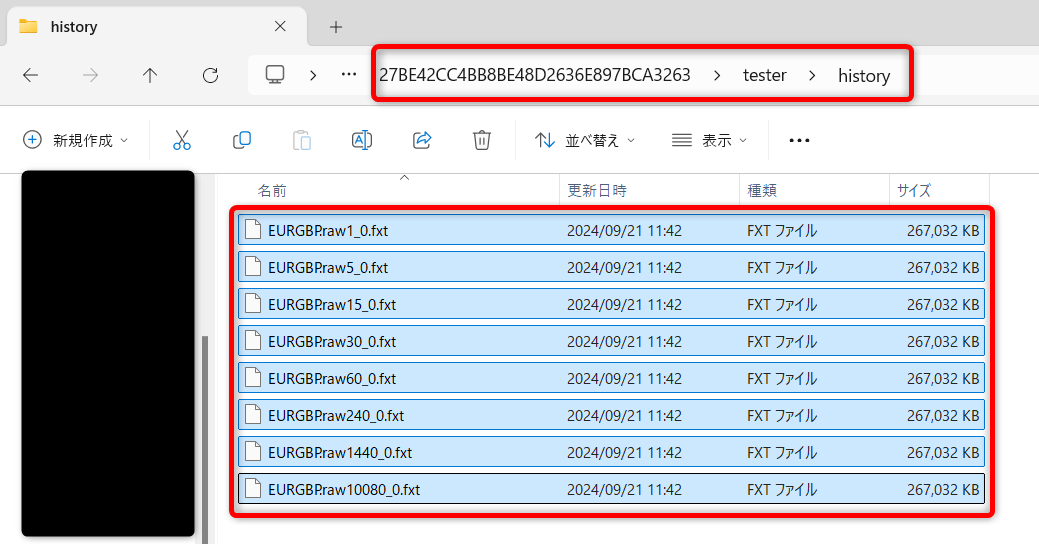Select file EURGBP.raw240_0.fxt

611,415
